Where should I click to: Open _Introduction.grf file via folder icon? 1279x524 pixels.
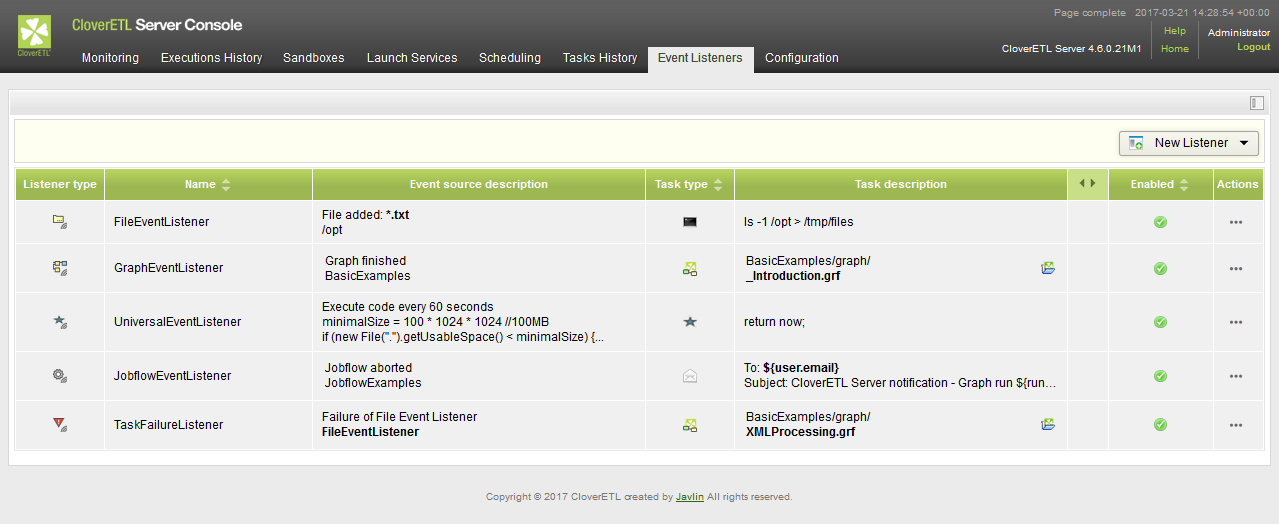1048,268
